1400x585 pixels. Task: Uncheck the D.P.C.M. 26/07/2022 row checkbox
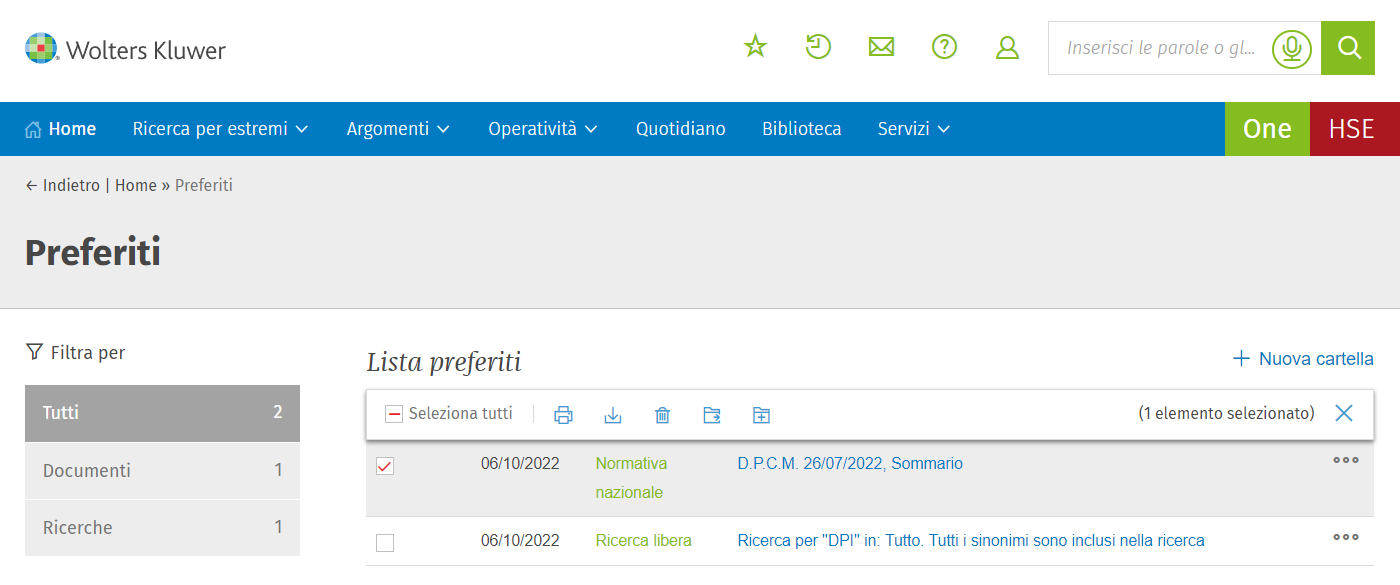click(385, 466)
